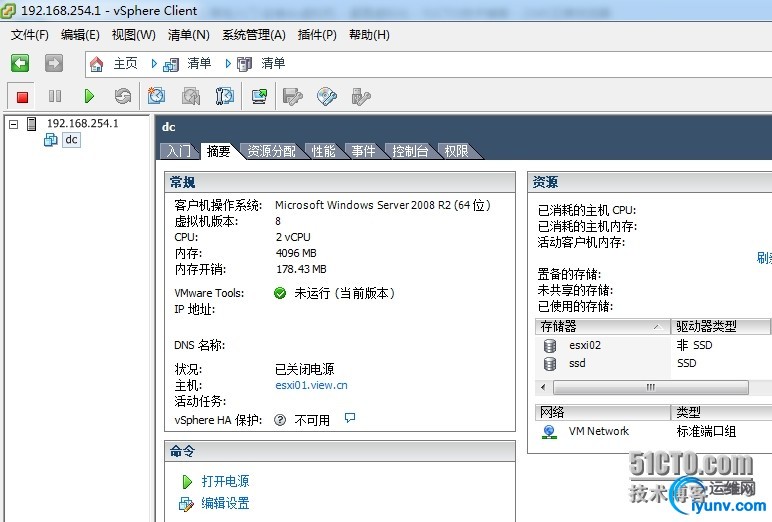Click the vSphere HA speech bubble icon
Viewport: 772px width, 522px height.
[x=350, y=418]
